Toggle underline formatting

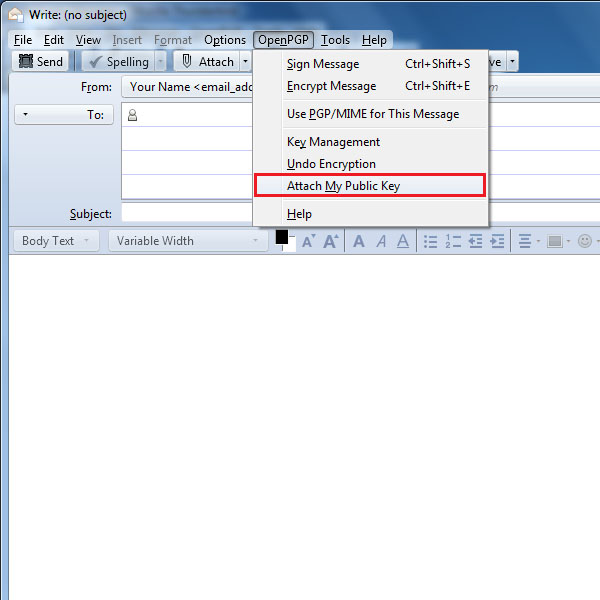click(x=403, y=241)
